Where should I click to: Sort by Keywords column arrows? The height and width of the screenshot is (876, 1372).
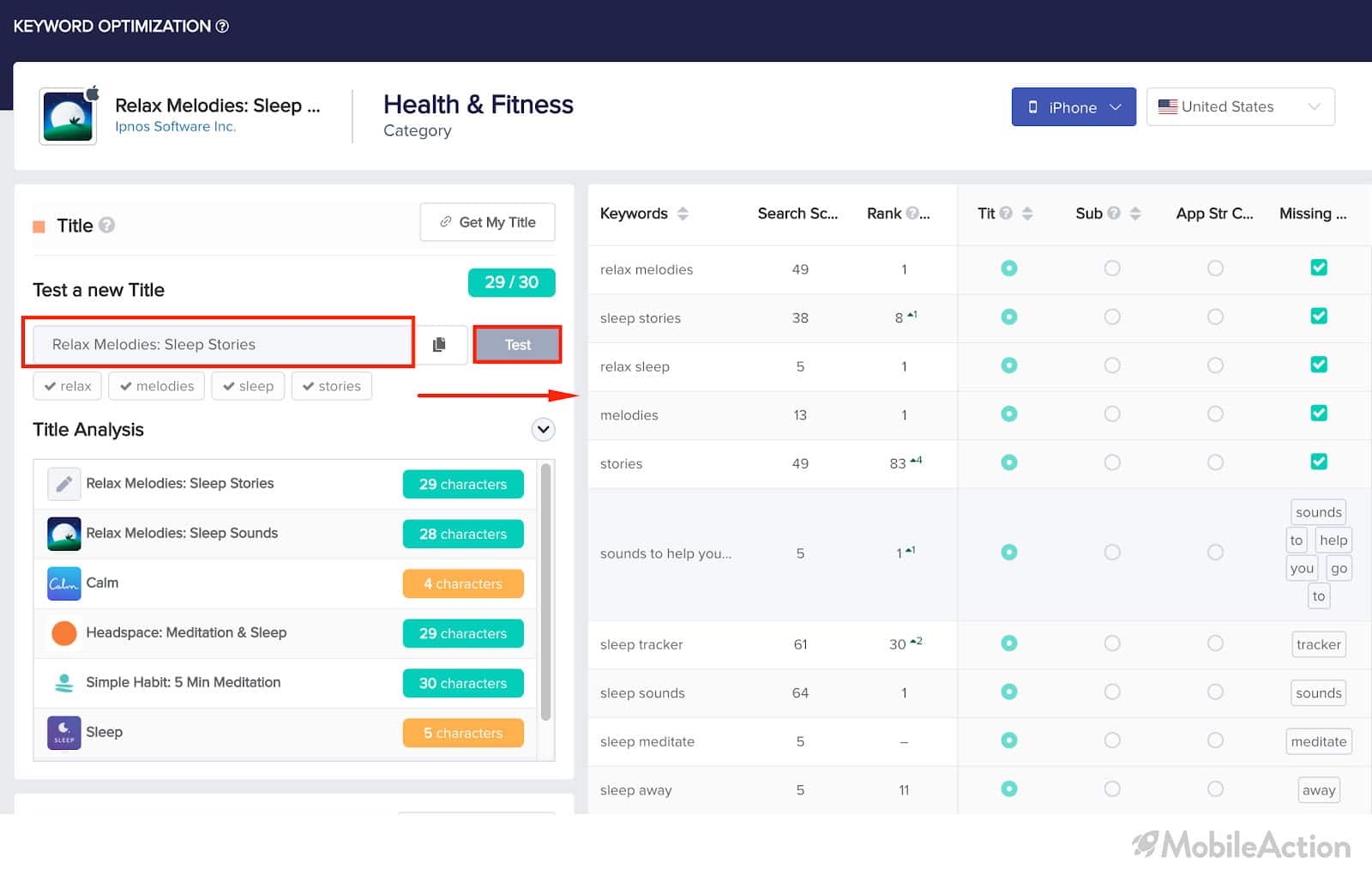pyautogui.click(x=683, y=214)
